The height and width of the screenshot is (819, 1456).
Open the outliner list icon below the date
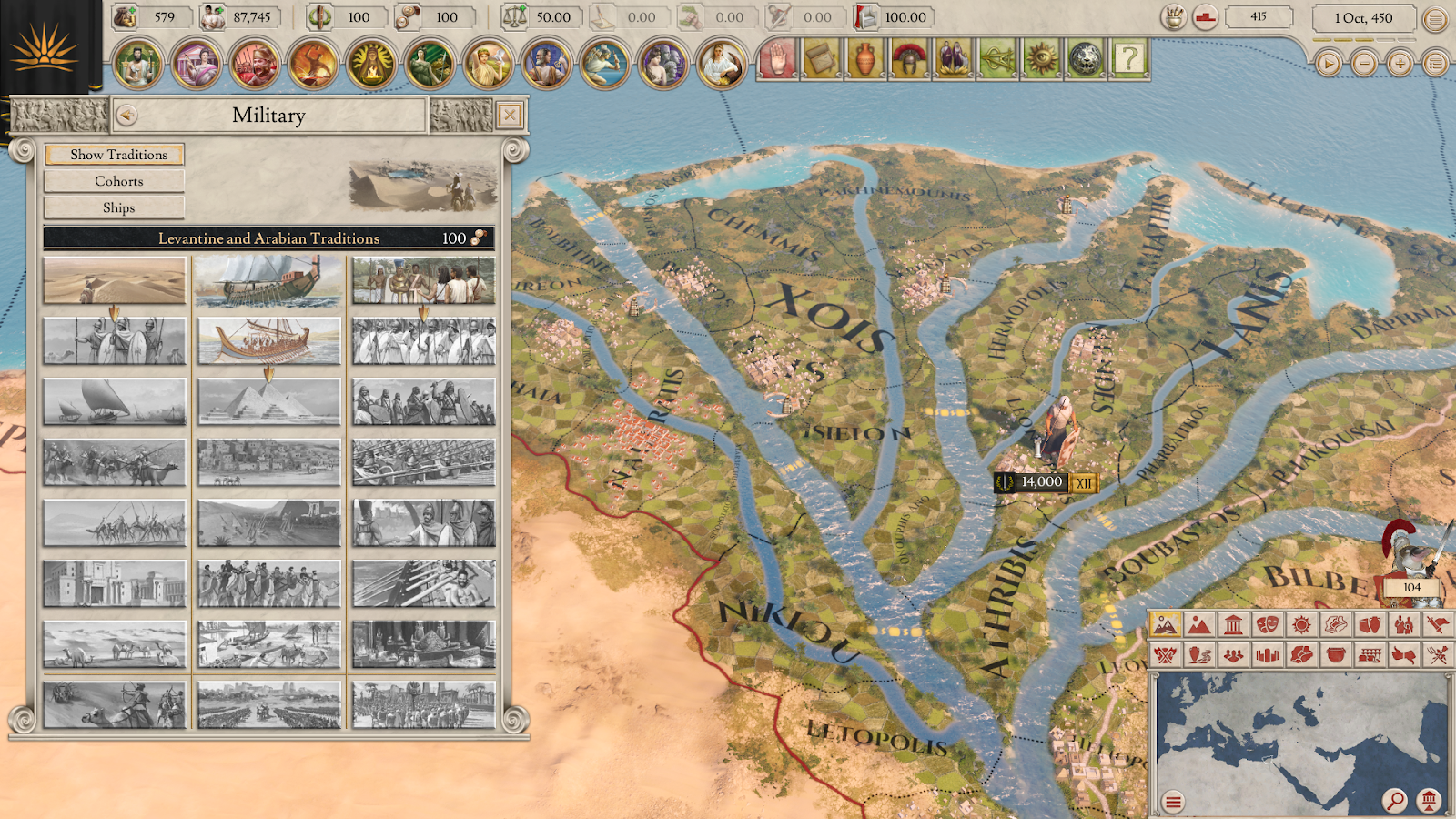[x=1436, y=63]
